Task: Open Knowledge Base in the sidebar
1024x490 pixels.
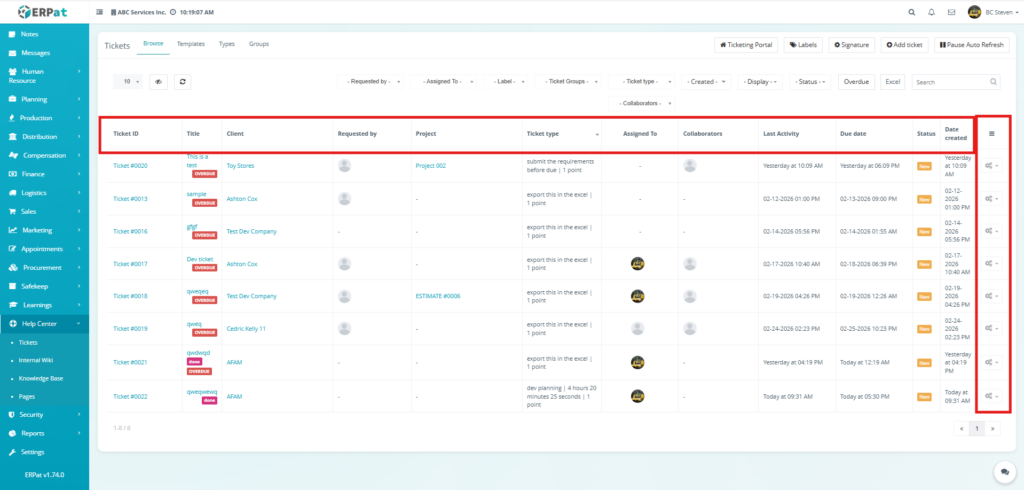Action: (x=42, y=379)
